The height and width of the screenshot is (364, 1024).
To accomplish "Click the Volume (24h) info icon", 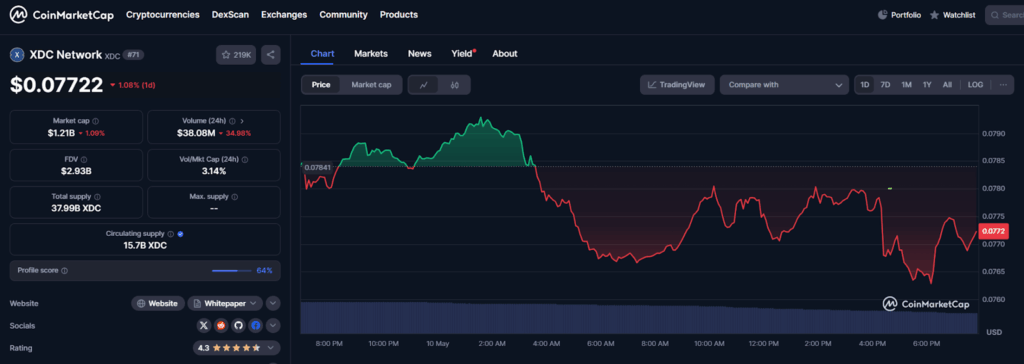I will tap(233, 121).
